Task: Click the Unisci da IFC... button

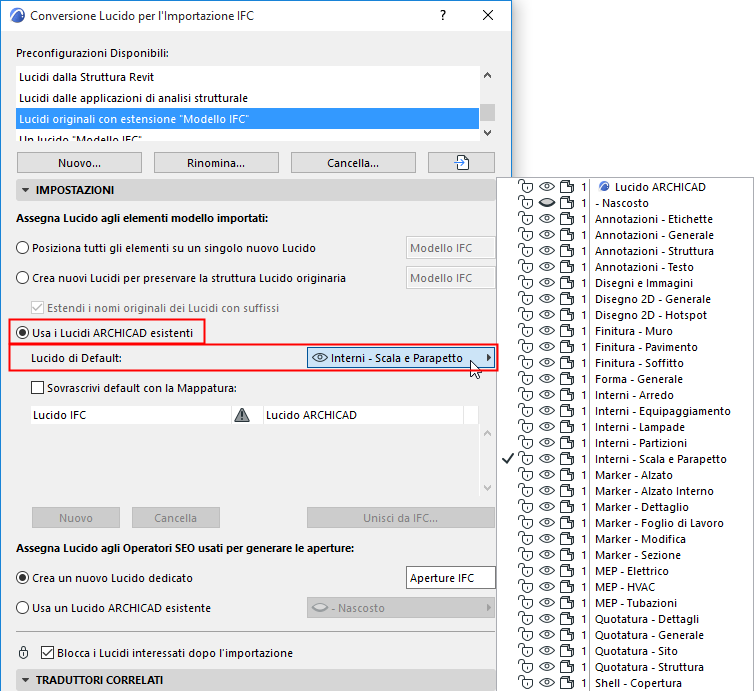Action: pyautogui.click(x=401, y=518)
